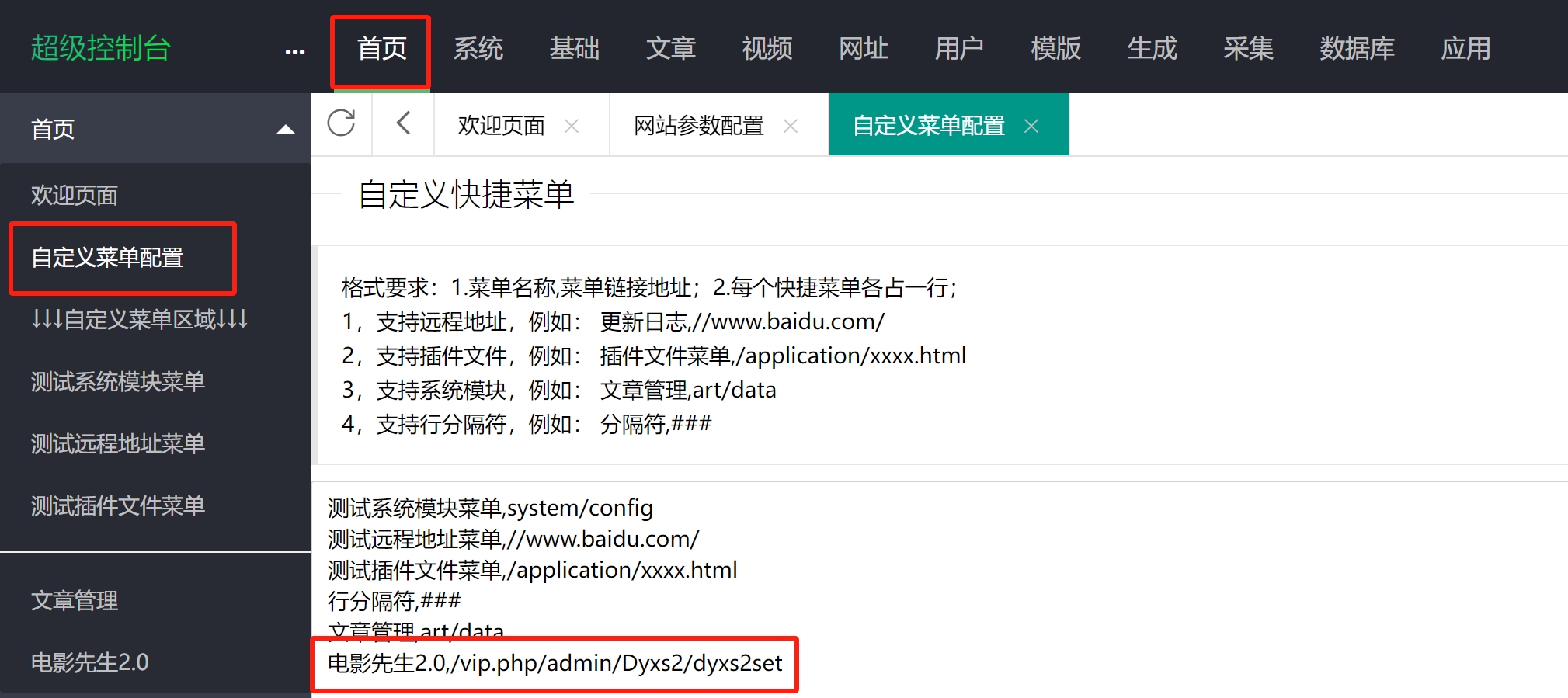Switch to the 网站参数配置 tab

coord(699,126)
